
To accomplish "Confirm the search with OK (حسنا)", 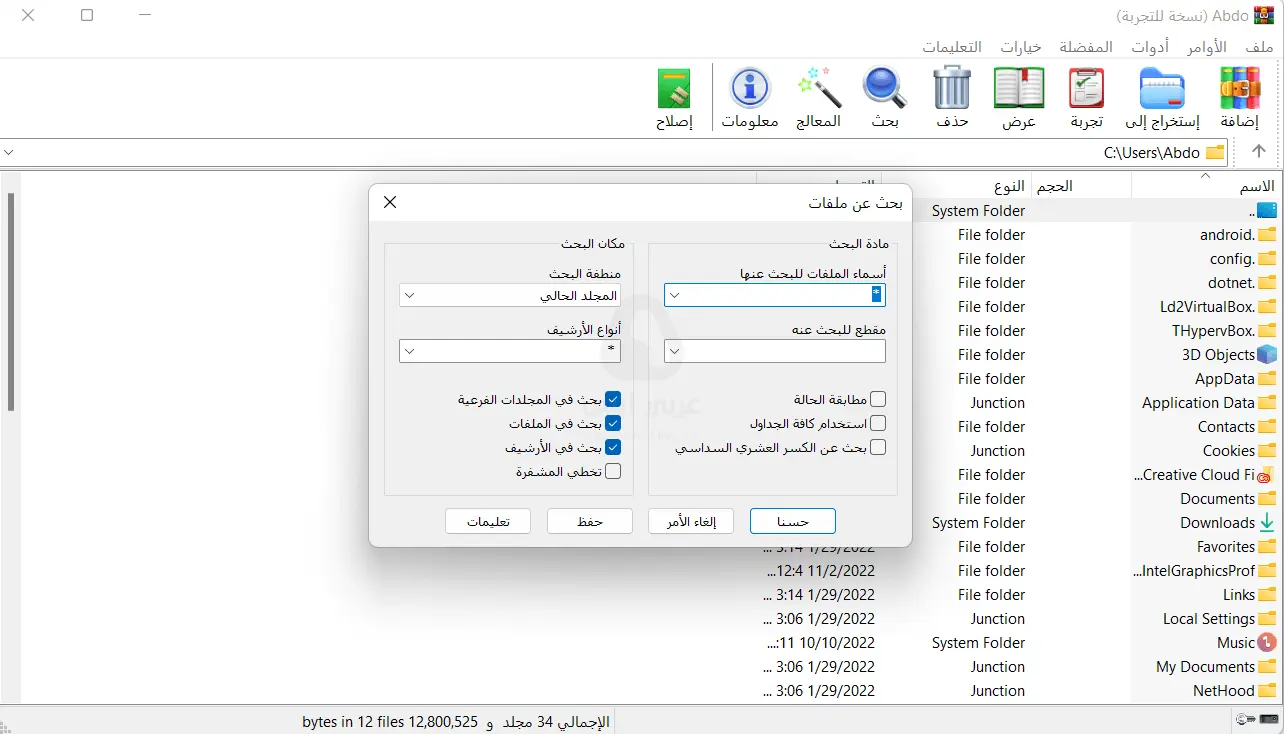I will (793, 520).
